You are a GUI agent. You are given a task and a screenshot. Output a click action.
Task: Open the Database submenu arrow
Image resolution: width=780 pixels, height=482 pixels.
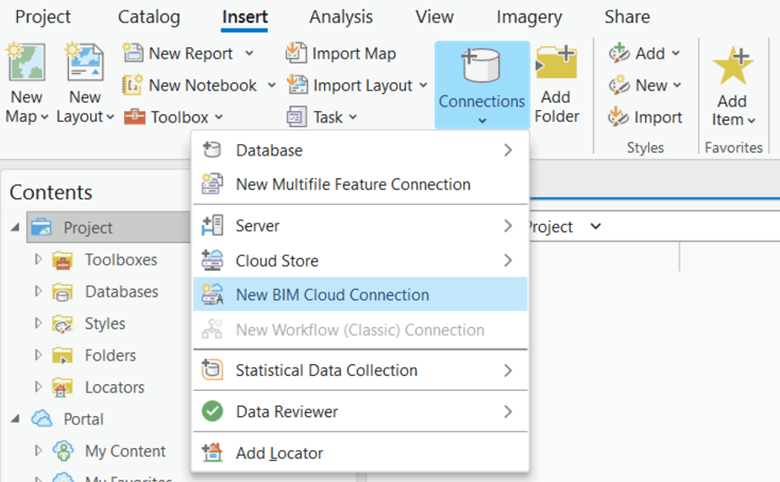[x=507, y=150]
